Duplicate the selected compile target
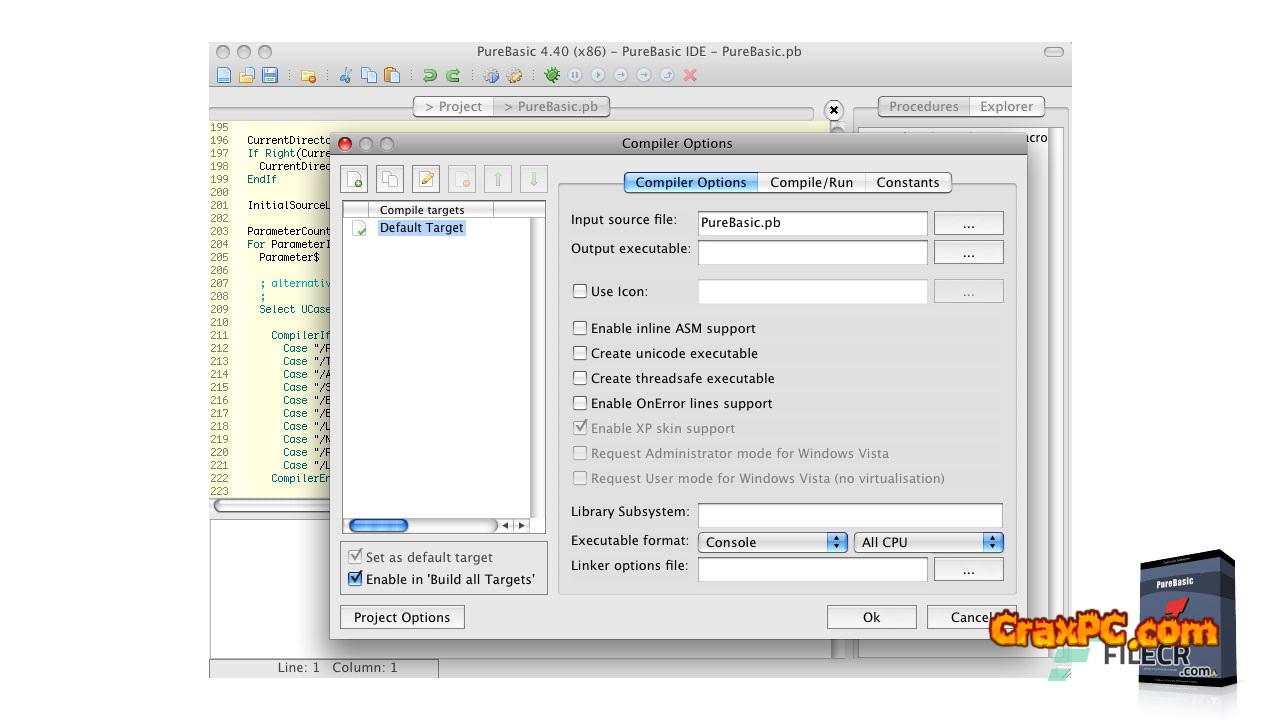 [x=390, y=179]
